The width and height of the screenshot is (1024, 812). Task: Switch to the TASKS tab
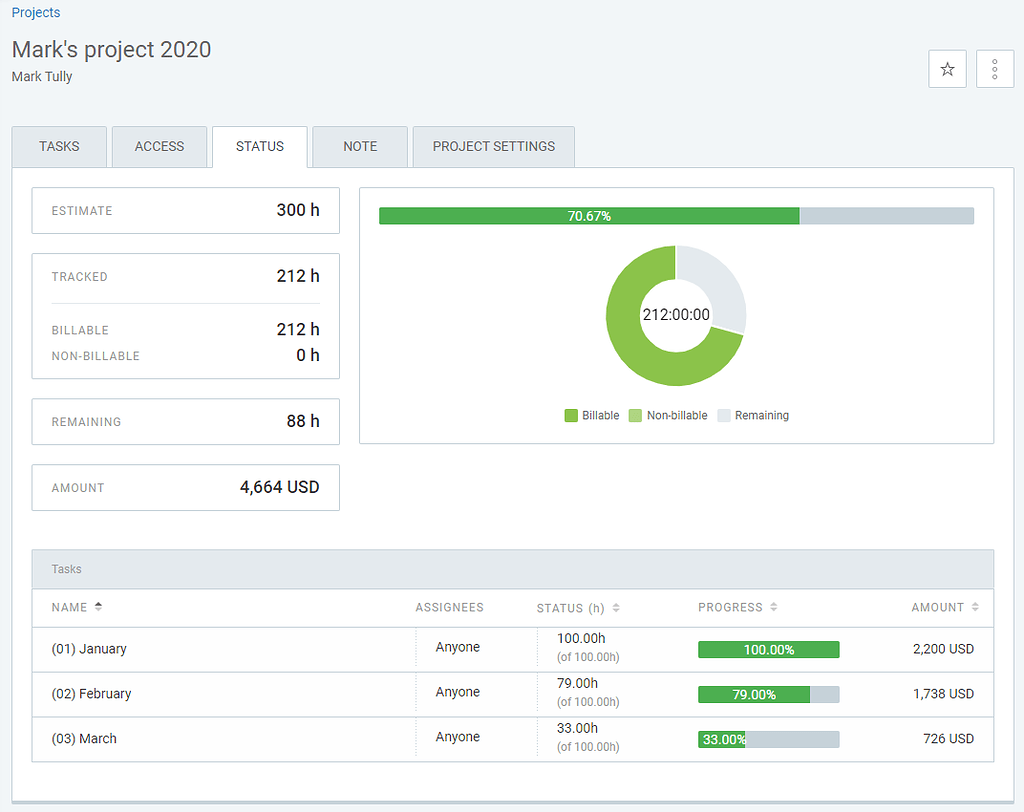point(59,146)
